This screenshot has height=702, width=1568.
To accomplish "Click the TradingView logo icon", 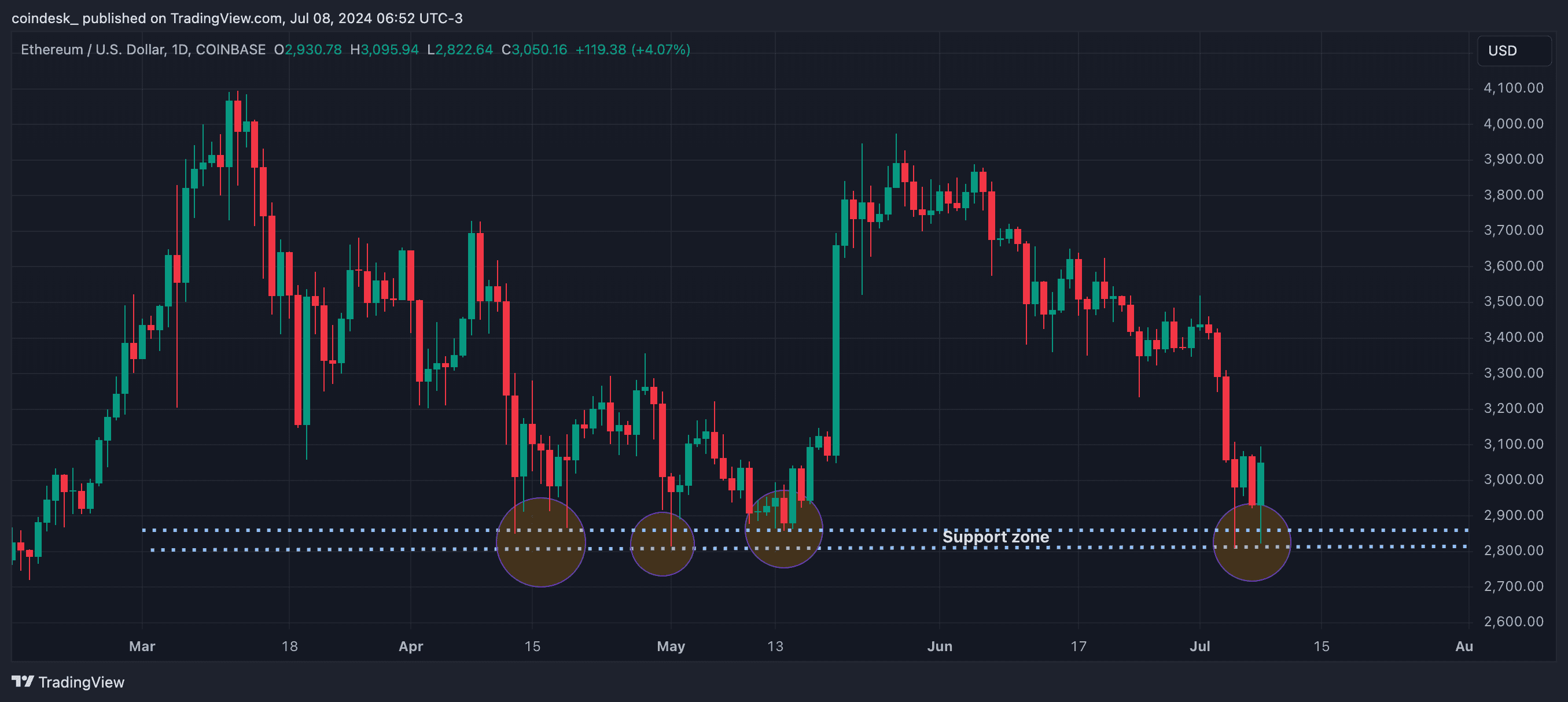I will (23, 681).
